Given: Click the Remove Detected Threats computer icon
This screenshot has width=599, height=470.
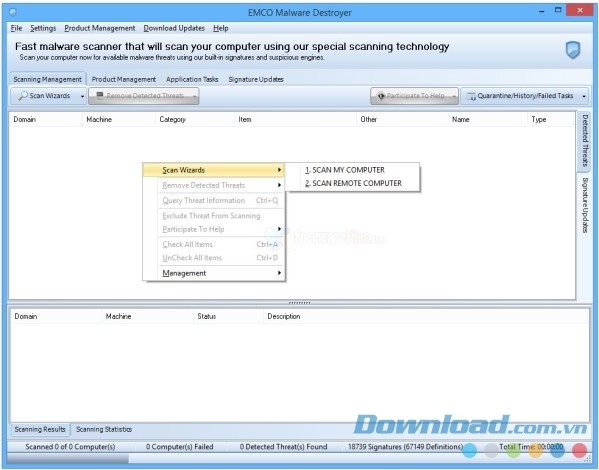Looking at the screenshot, I should [100, 95].
